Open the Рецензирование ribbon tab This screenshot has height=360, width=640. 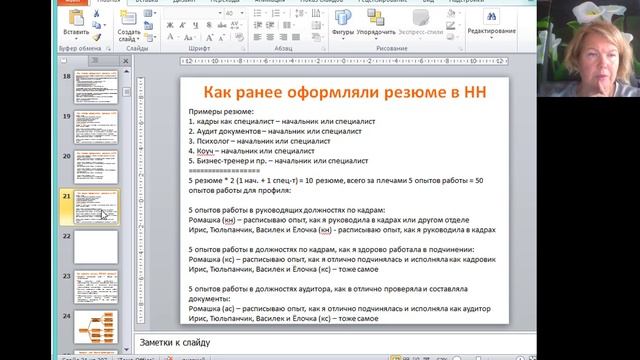[382, 2]
